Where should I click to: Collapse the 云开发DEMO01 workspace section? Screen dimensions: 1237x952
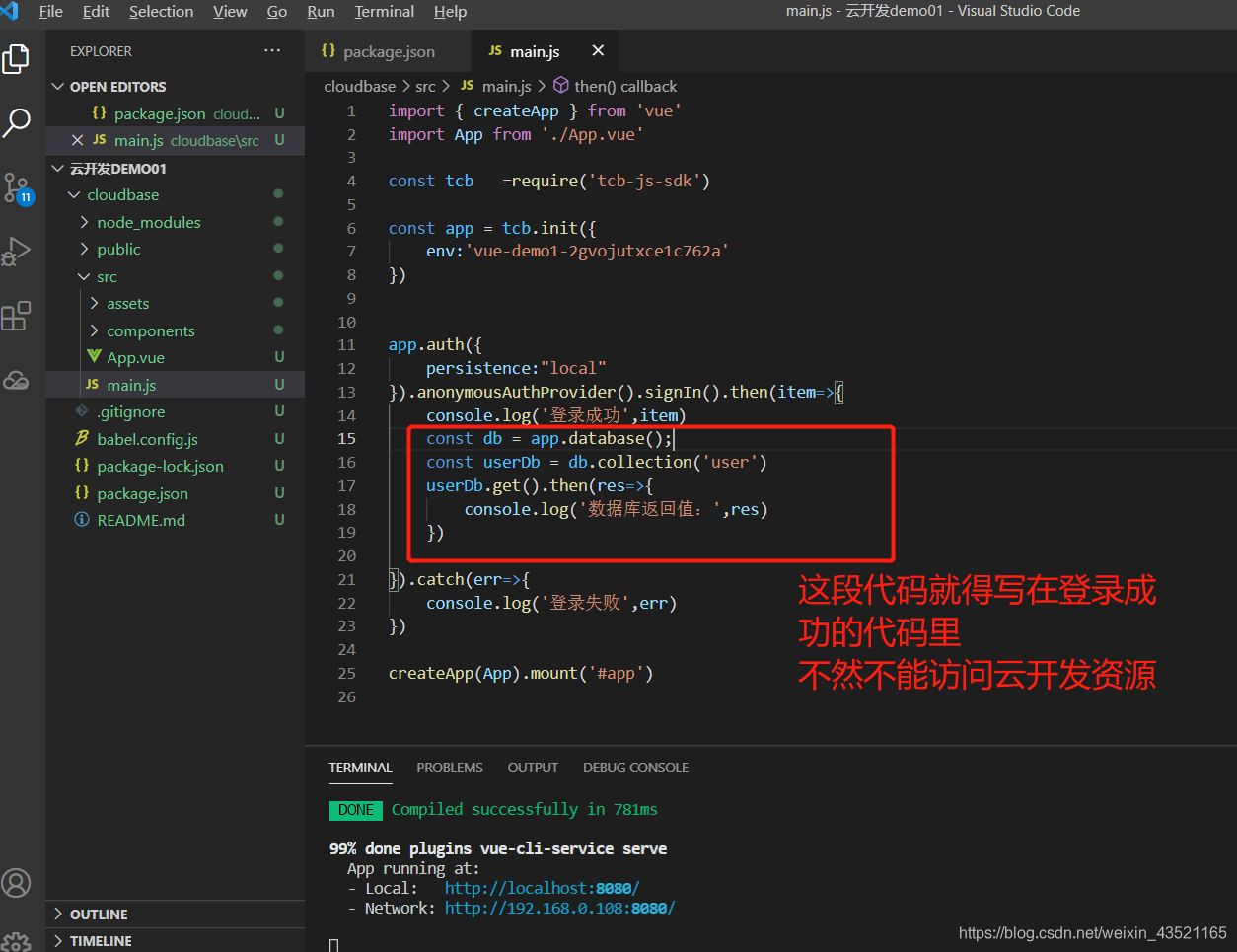coord(58,168)
